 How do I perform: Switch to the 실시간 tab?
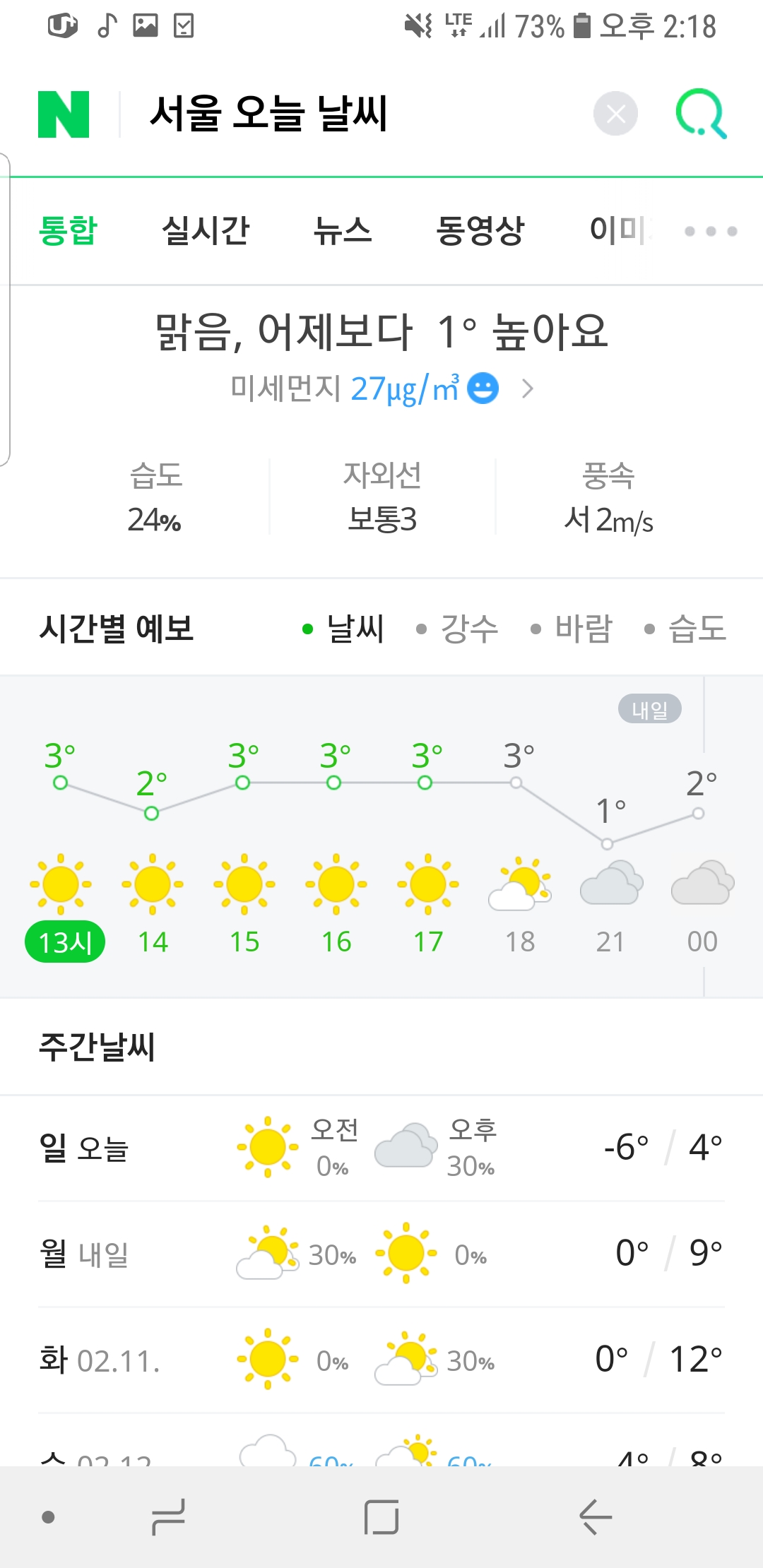(x=206, y=230)
